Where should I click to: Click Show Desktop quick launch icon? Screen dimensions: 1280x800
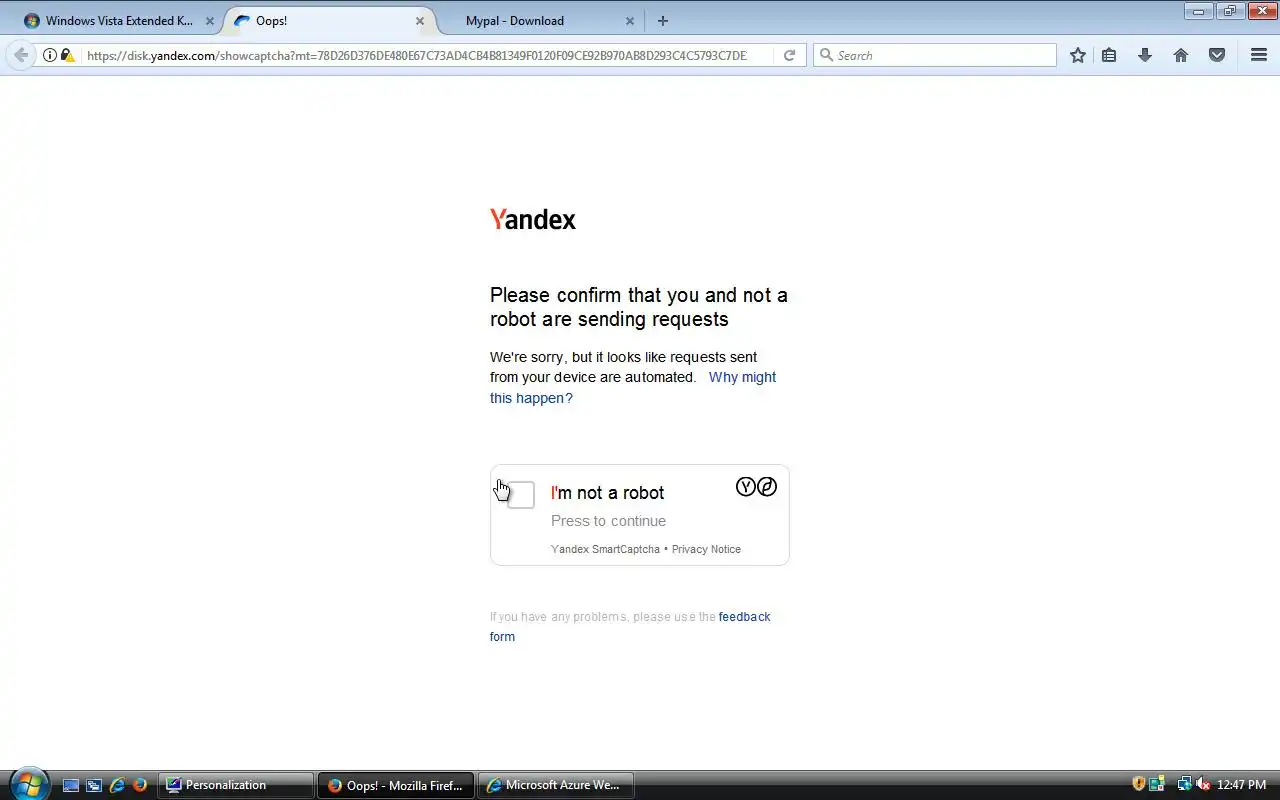coord(71,785)
